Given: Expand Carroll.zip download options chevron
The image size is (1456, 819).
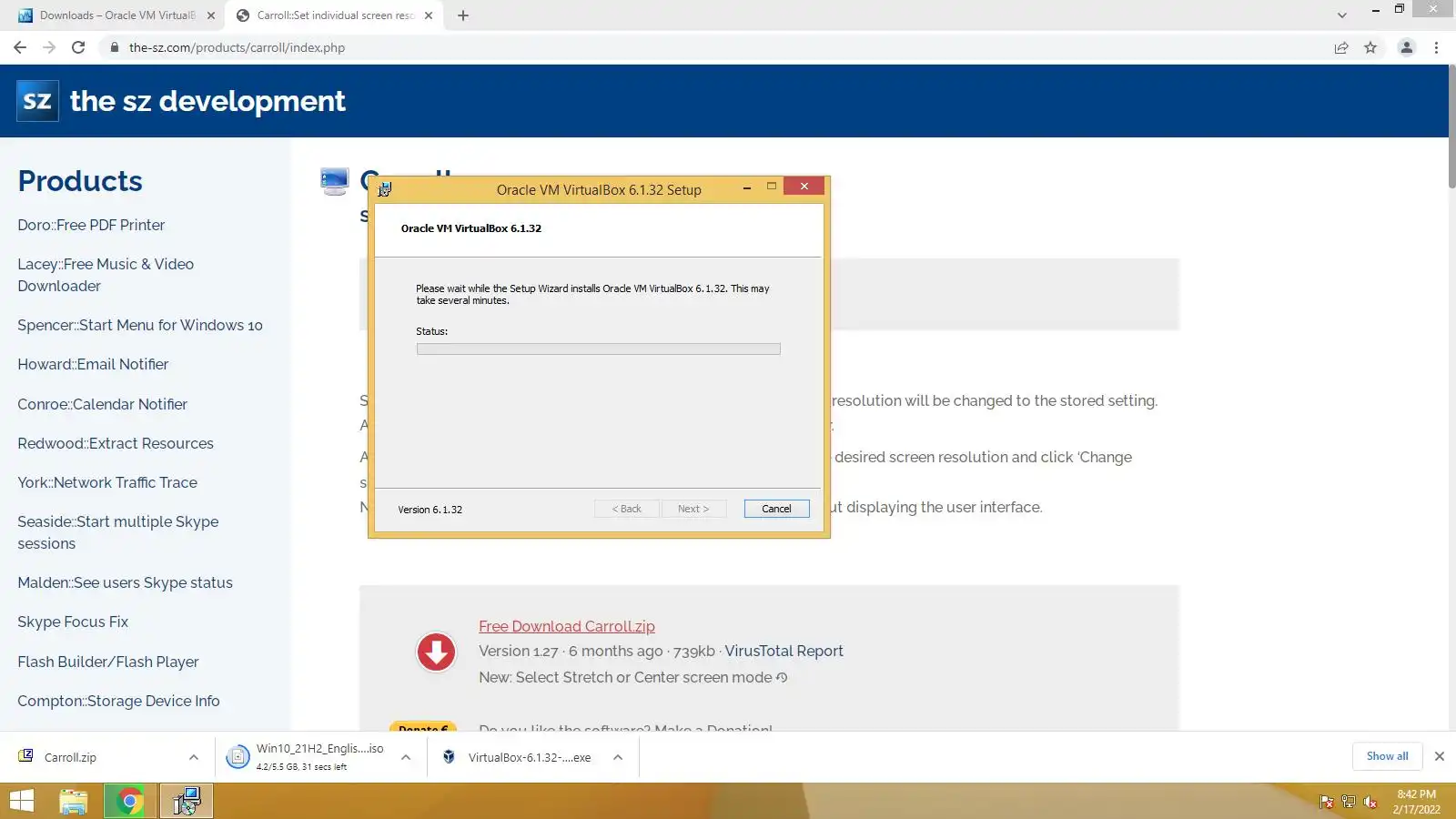Looking at the screenshot, I should point(194,757).
